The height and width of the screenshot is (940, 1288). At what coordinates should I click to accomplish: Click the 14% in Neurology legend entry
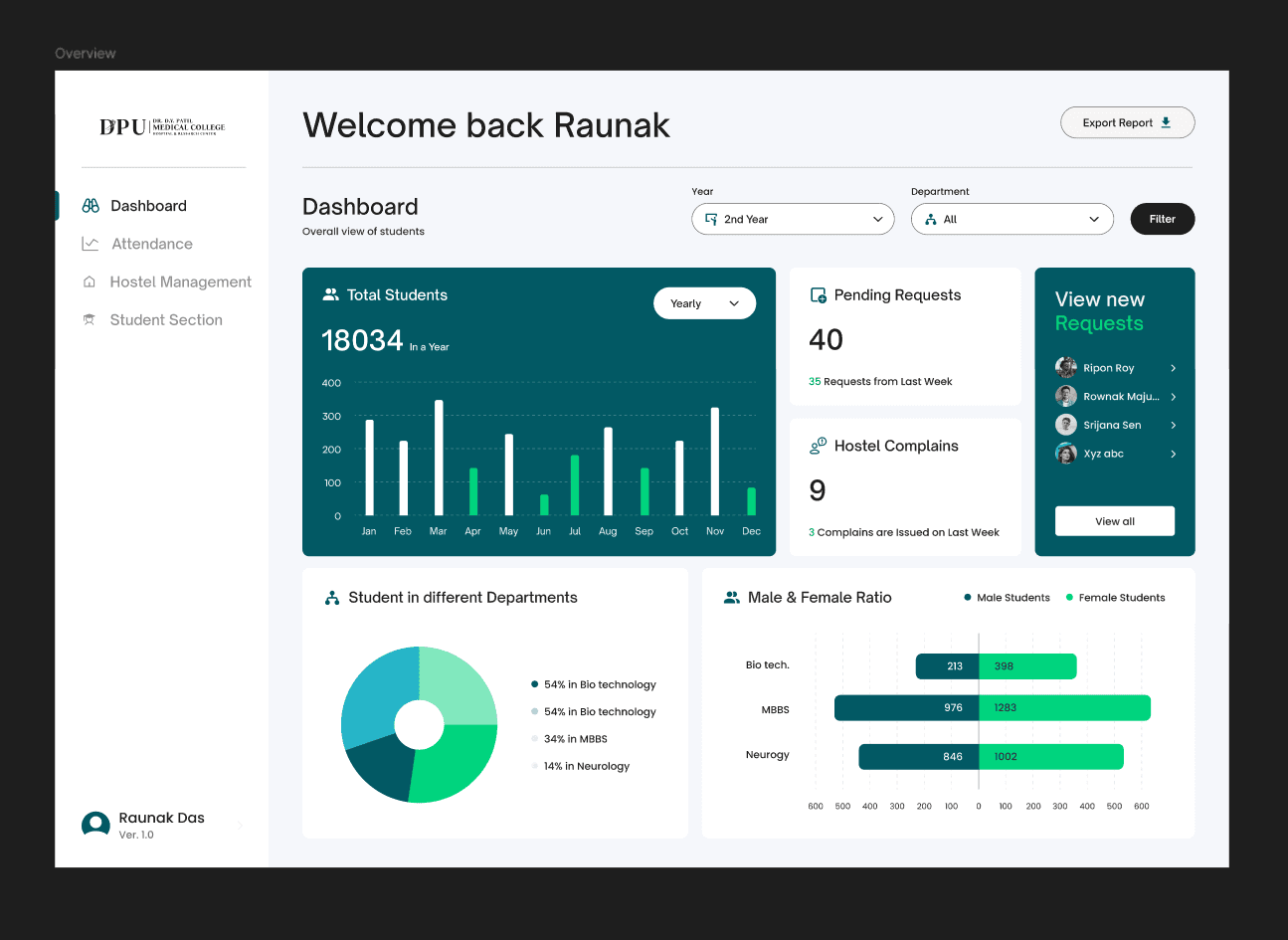tap(581, 766)
